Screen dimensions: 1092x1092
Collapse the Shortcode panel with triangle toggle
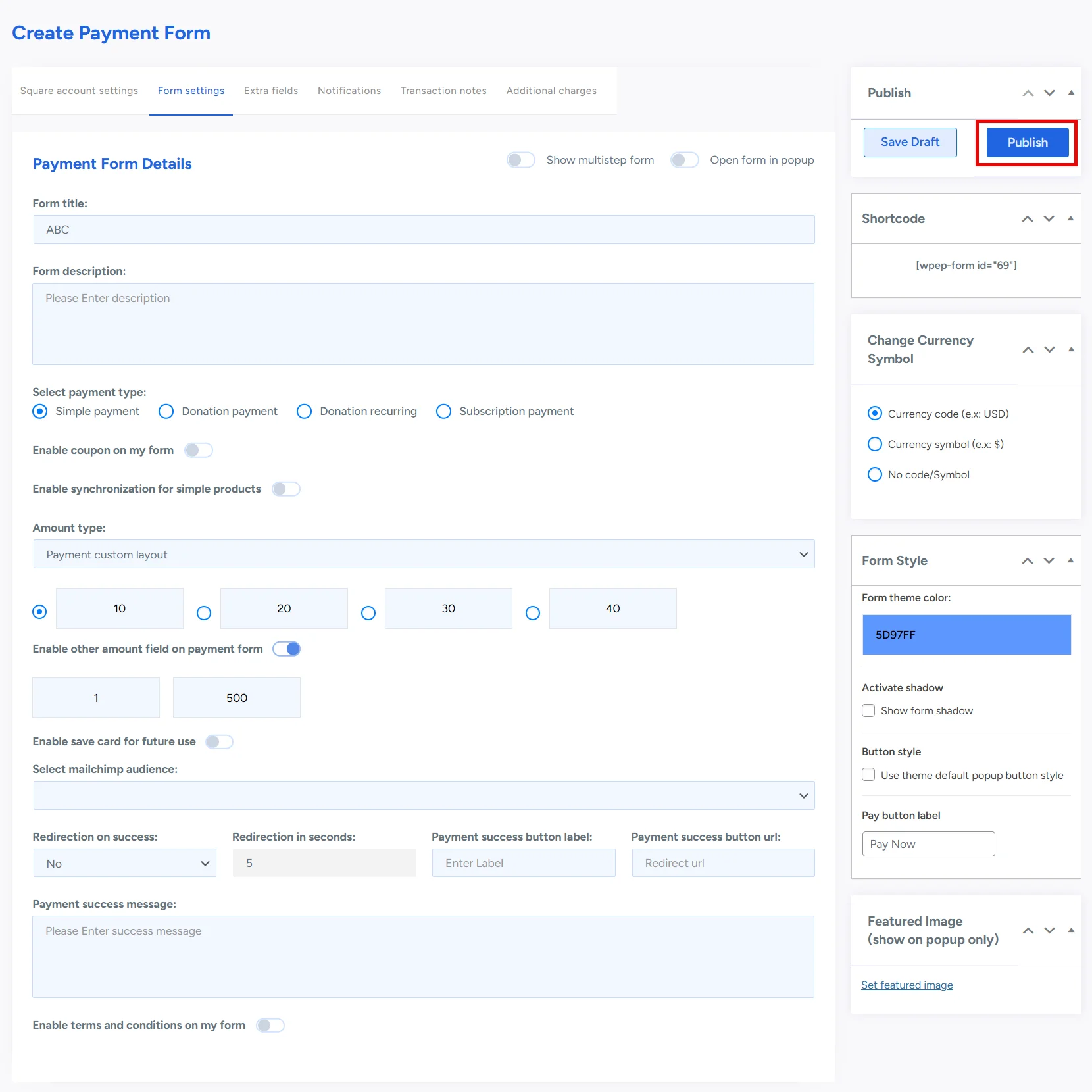pyautogui.click(x=1070, y=218)
